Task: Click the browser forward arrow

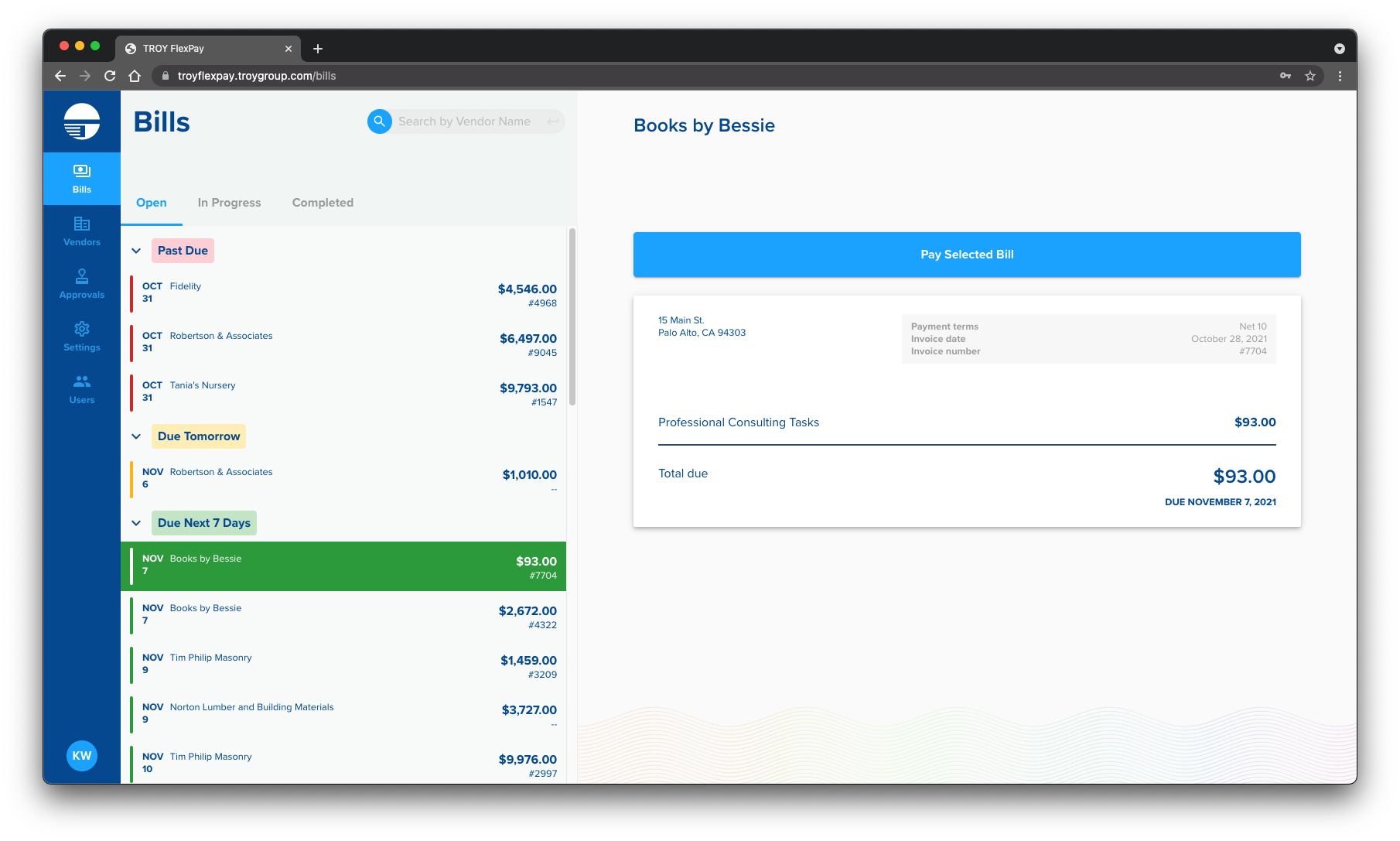Action: 85,76
